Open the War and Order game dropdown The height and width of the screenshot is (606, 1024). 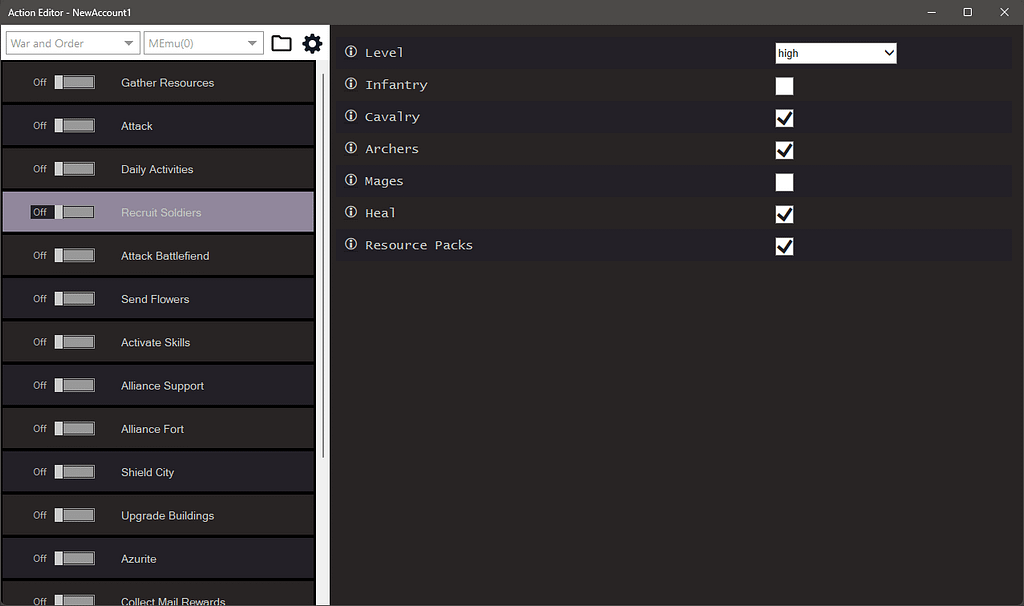tap(71, 43)
